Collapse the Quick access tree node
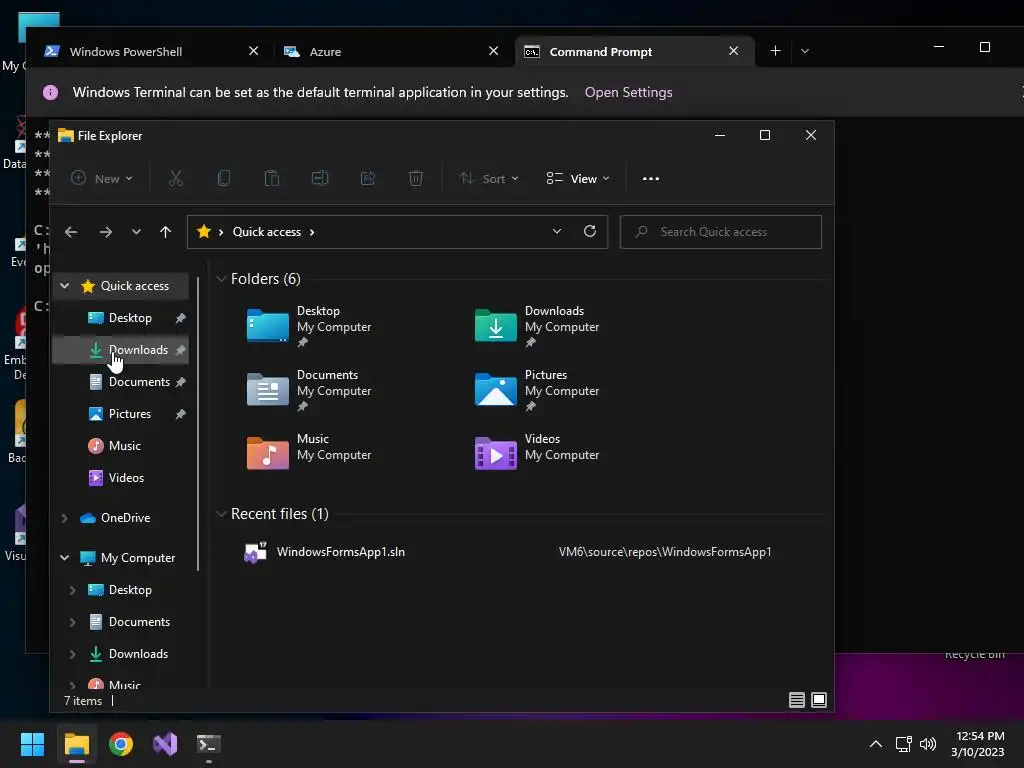The width and height of the screenshot is (1024, 768). (x=65, y=285)
